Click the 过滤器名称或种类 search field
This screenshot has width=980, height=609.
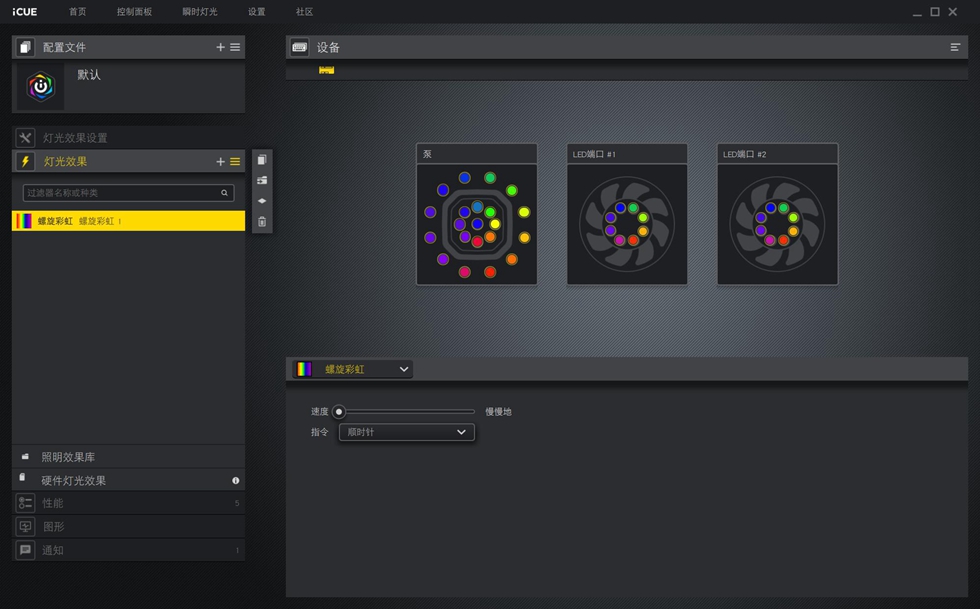coord(120,193)
